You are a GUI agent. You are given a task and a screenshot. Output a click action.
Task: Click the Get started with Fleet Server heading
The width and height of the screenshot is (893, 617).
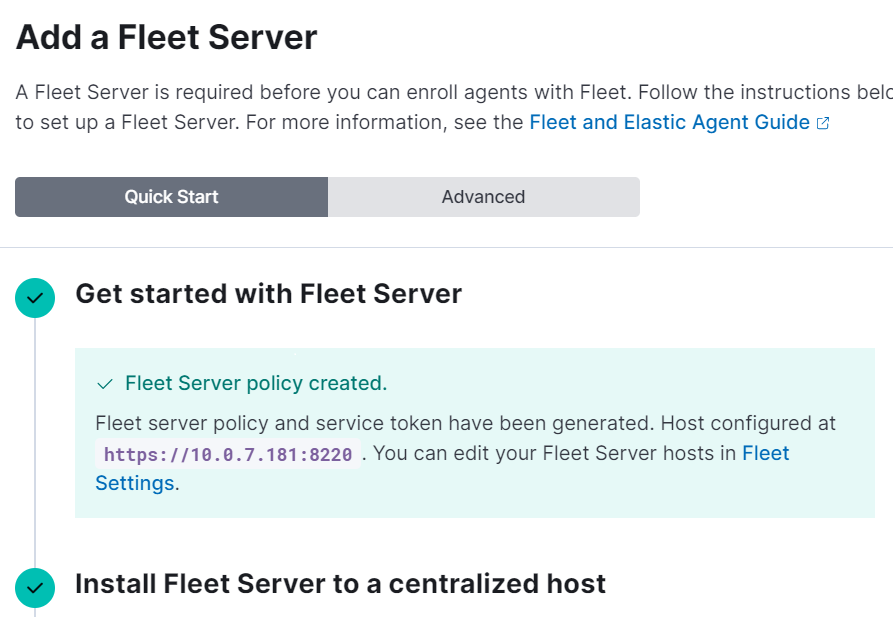268,294
